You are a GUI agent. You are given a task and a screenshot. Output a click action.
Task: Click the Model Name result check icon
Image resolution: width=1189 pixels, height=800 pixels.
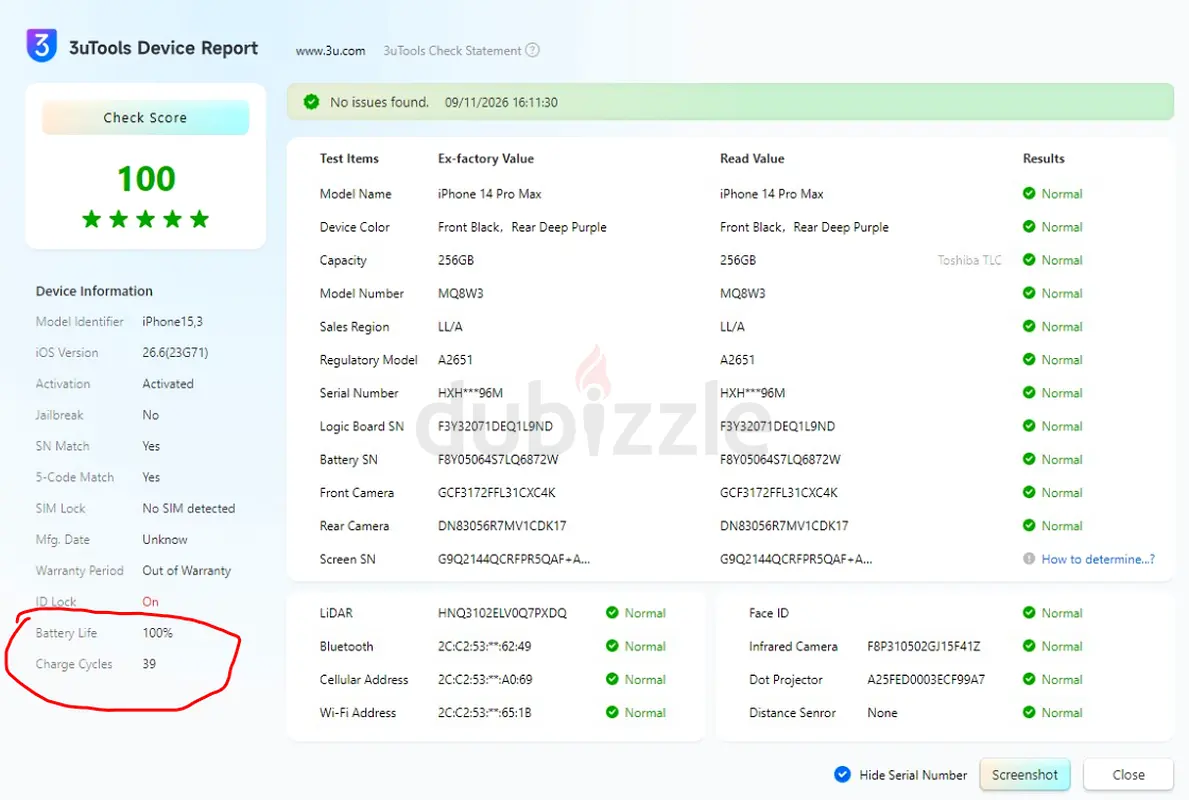point(1029,193)
